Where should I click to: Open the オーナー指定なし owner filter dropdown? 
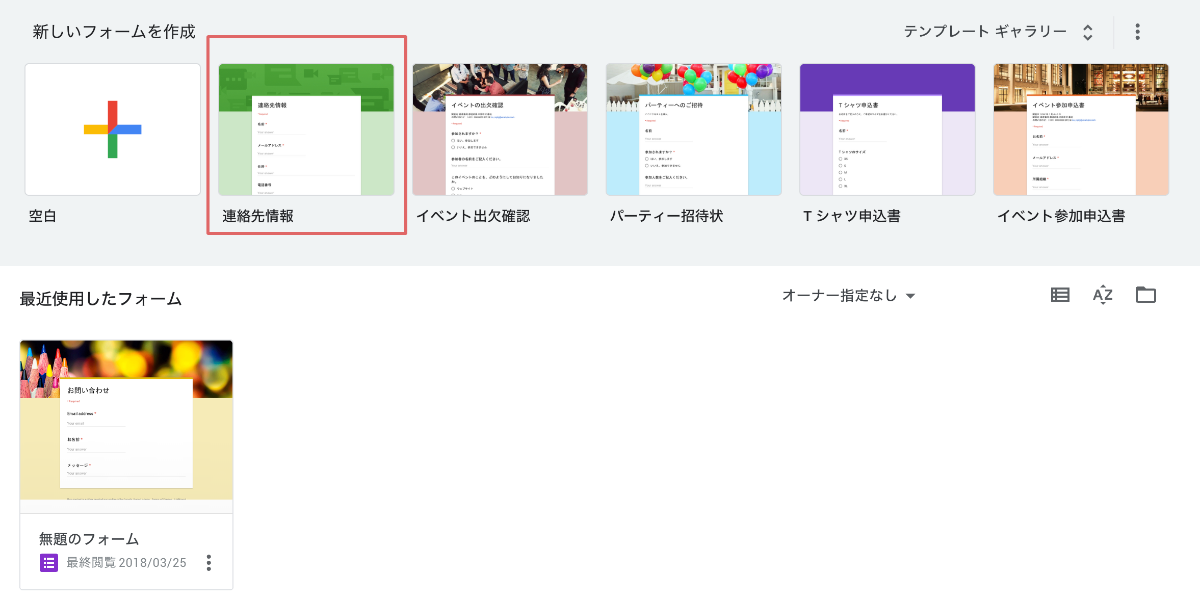(x=849, y=296)
